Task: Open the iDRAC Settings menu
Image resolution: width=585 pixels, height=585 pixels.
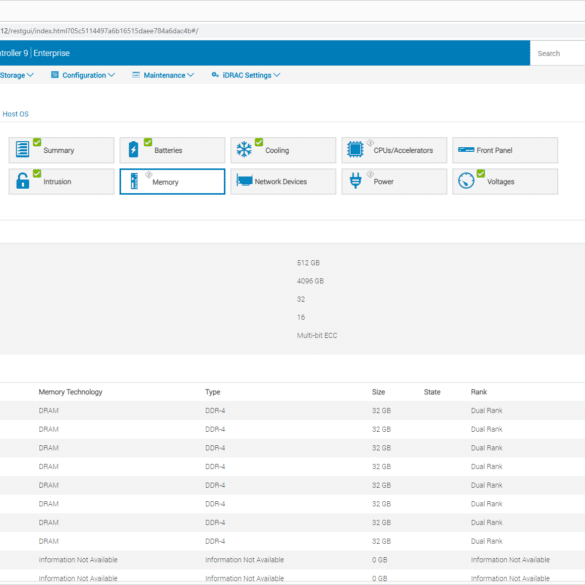Action: (246, 75)
